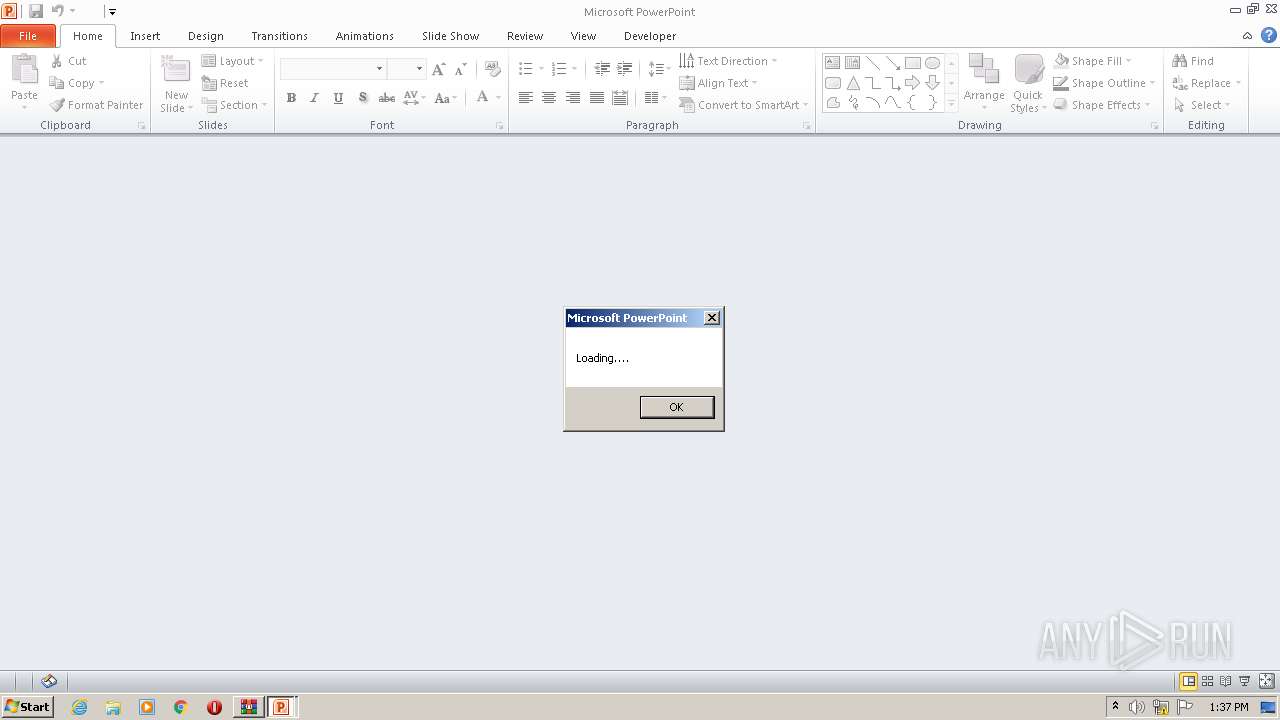Screen dimensions: 1280x720
Task: Click the Undo icon in quick access toolbar
Action: [57, 11]
